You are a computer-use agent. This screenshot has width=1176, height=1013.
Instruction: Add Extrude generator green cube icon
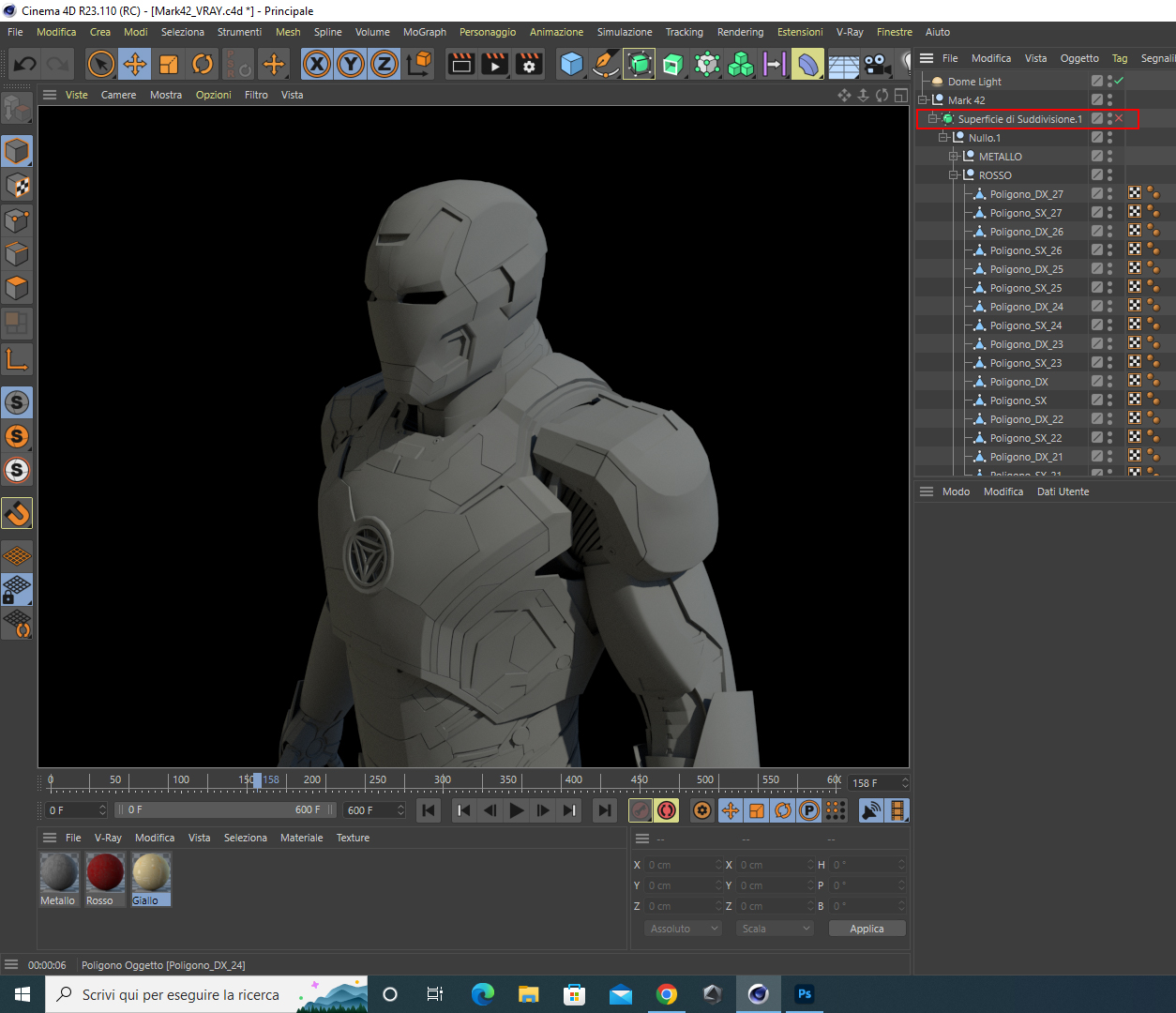pyautogui.click(x=672, y=65)
